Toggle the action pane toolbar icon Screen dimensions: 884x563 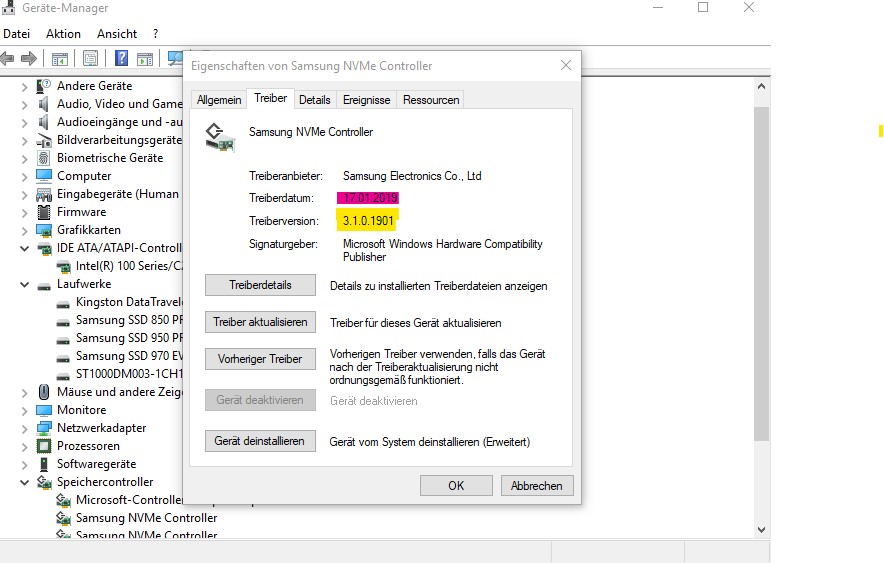tap(145, 58)
